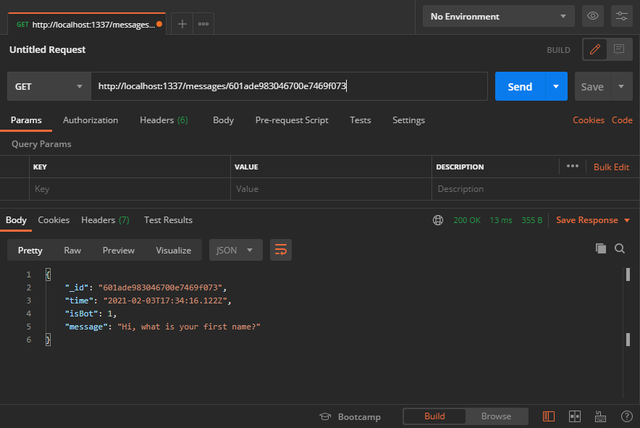Viewport: 640px width, 428px height.
Task: Open the response Headers (7) tab
Action: click(x=105, y=220)
